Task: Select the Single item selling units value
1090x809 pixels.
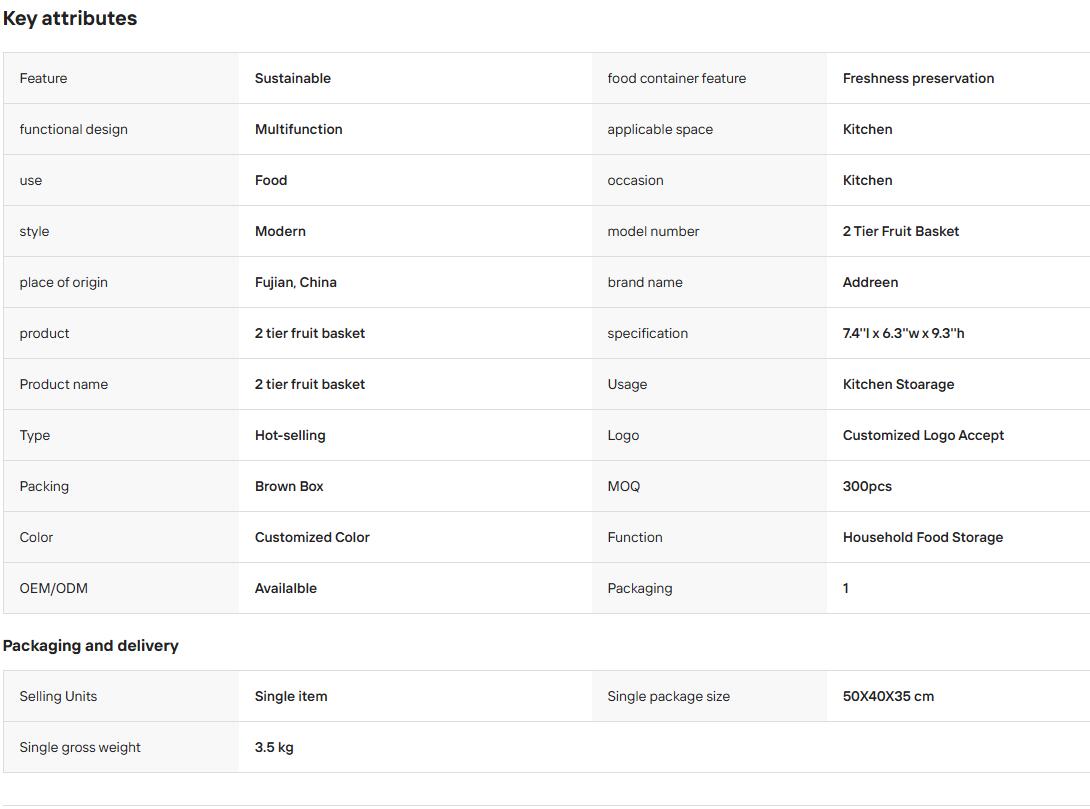Action: coord(291,696)
